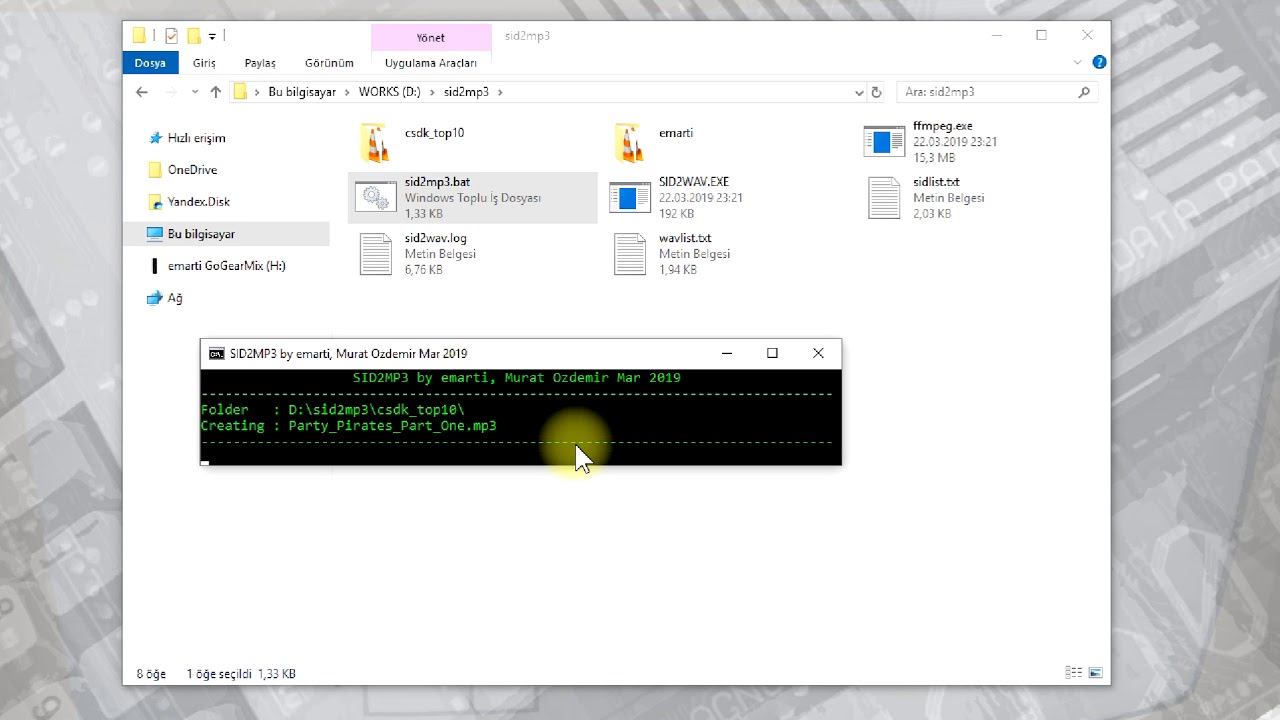Screen dimensions: 1280x720
Task: Select Yandex.Disk in navigation pane
Action: pyautogui.click(x=199, y=202)
